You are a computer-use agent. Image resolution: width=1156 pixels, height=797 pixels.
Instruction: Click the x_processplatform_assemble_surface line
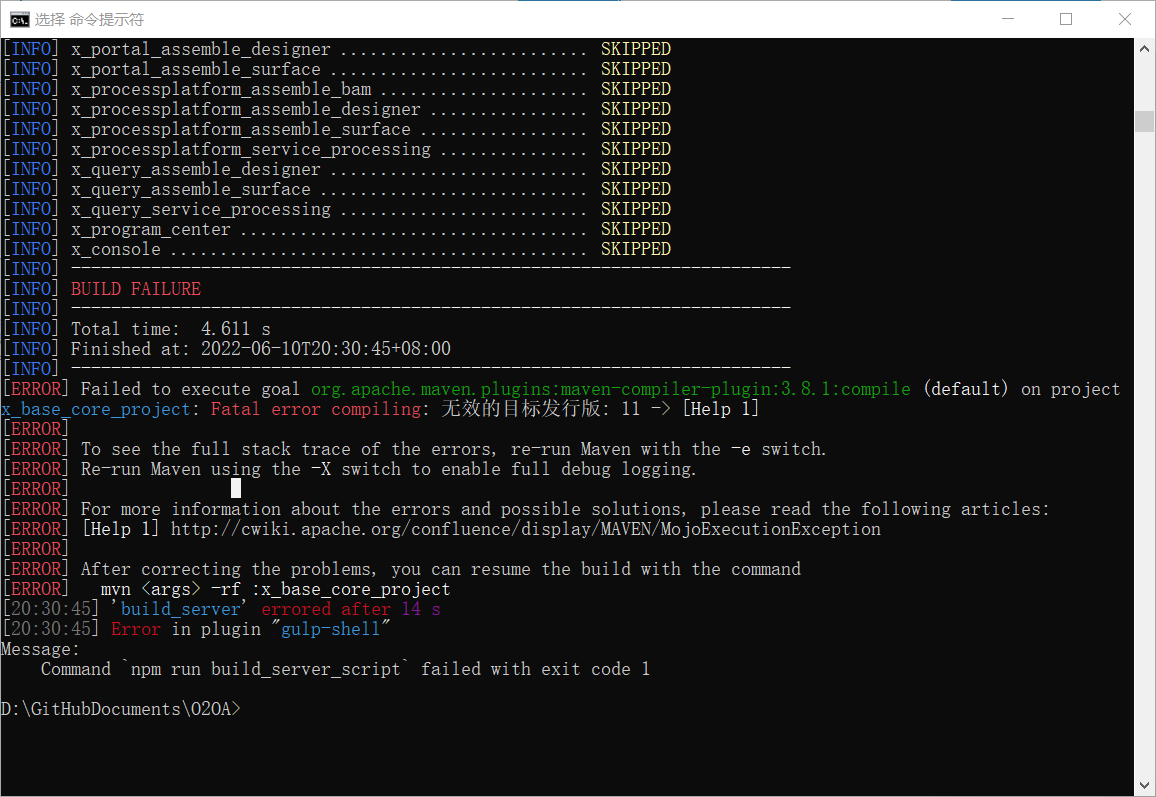(337, 129)
